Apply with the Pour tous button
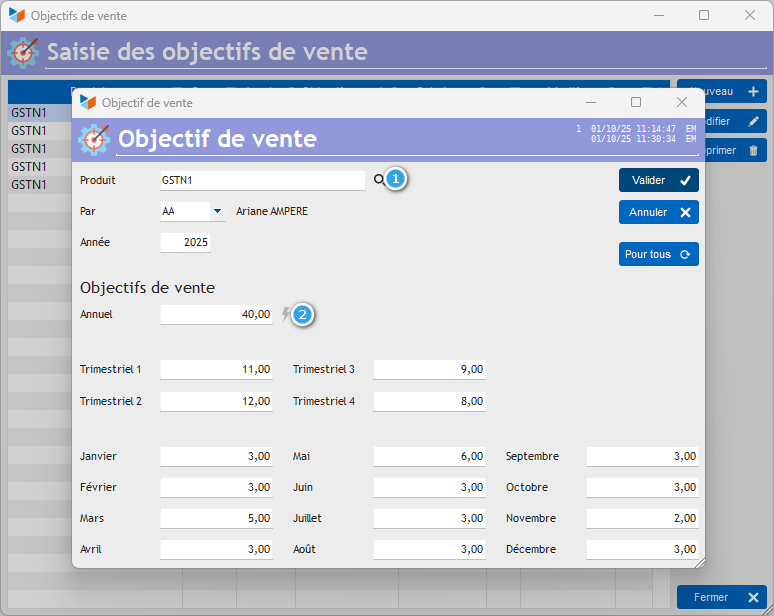774x616 pixels. [658, 254]
